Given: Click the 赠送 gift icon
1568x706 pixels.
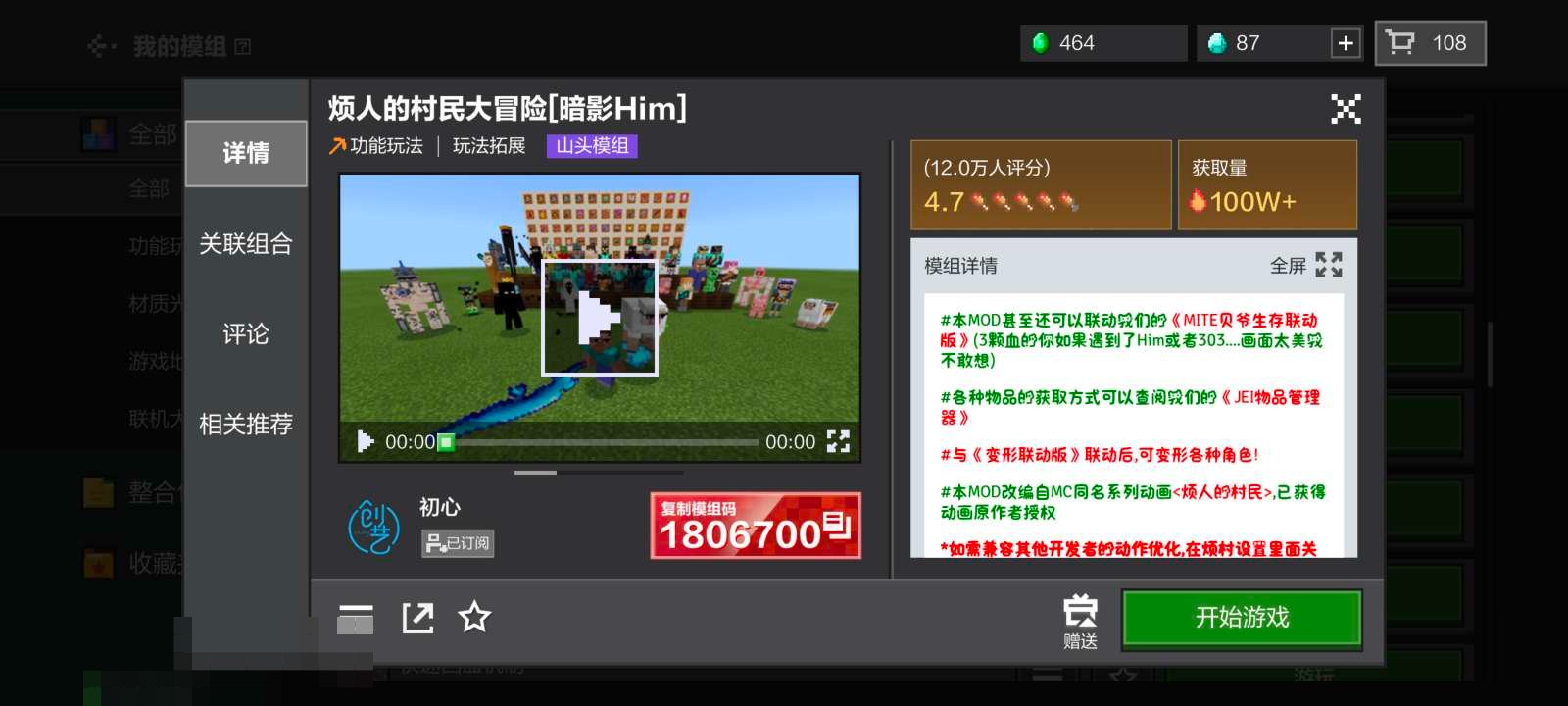Looking at the screenshot, I should (x=1080, y=622).
